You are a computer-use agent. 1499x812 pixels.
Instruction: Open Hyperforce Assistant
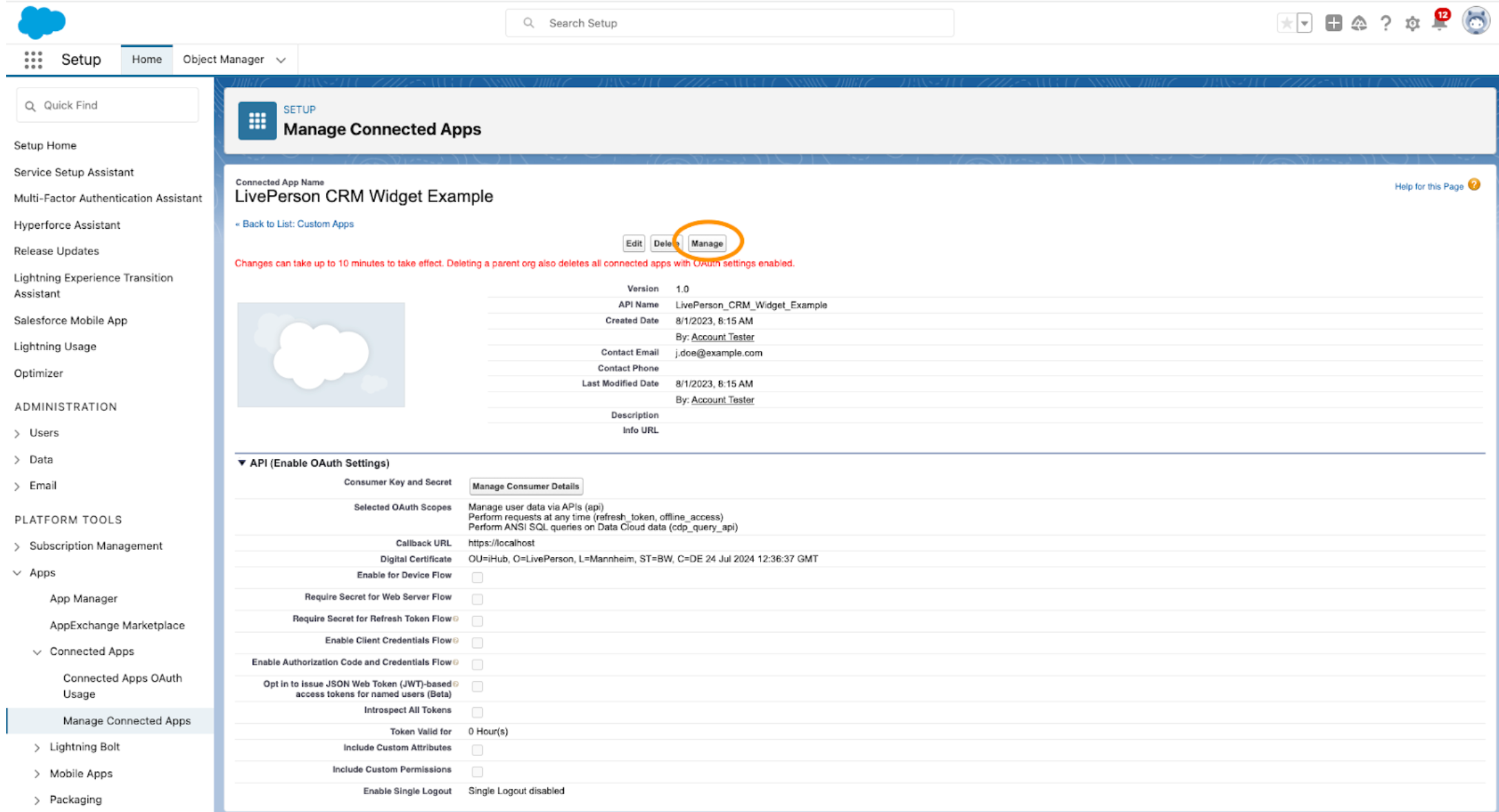point(67,225)
